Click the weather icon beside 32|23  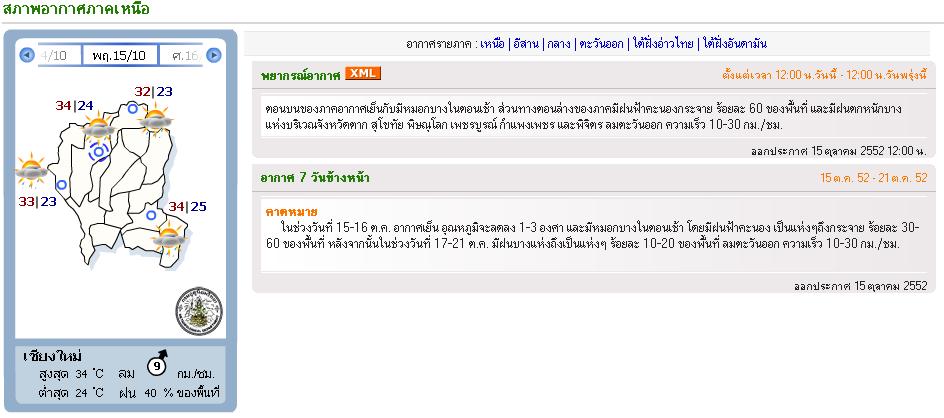[156, 119]
